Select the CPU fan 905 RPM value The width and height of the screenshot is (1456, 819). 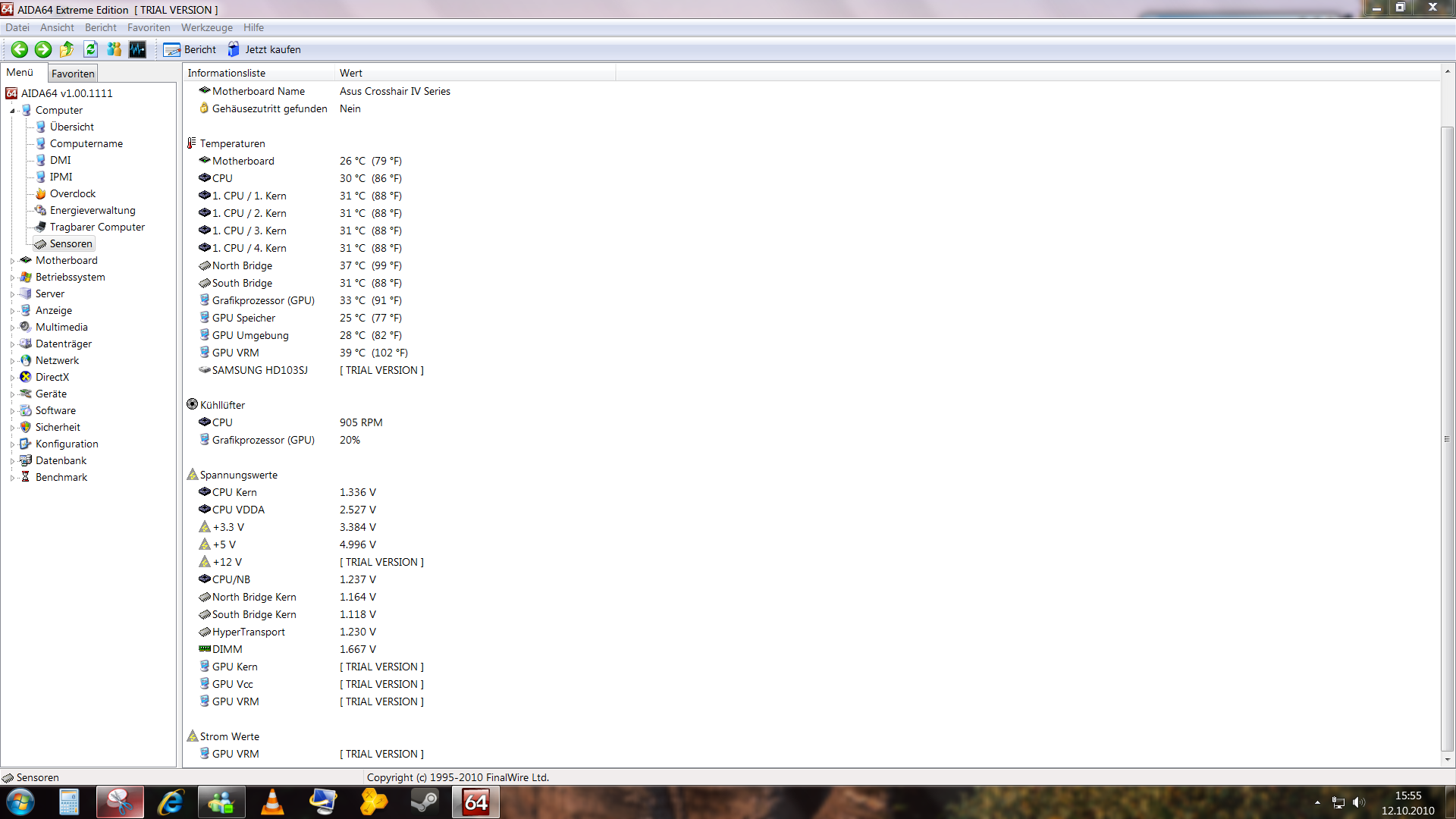[x=361, y=422]
